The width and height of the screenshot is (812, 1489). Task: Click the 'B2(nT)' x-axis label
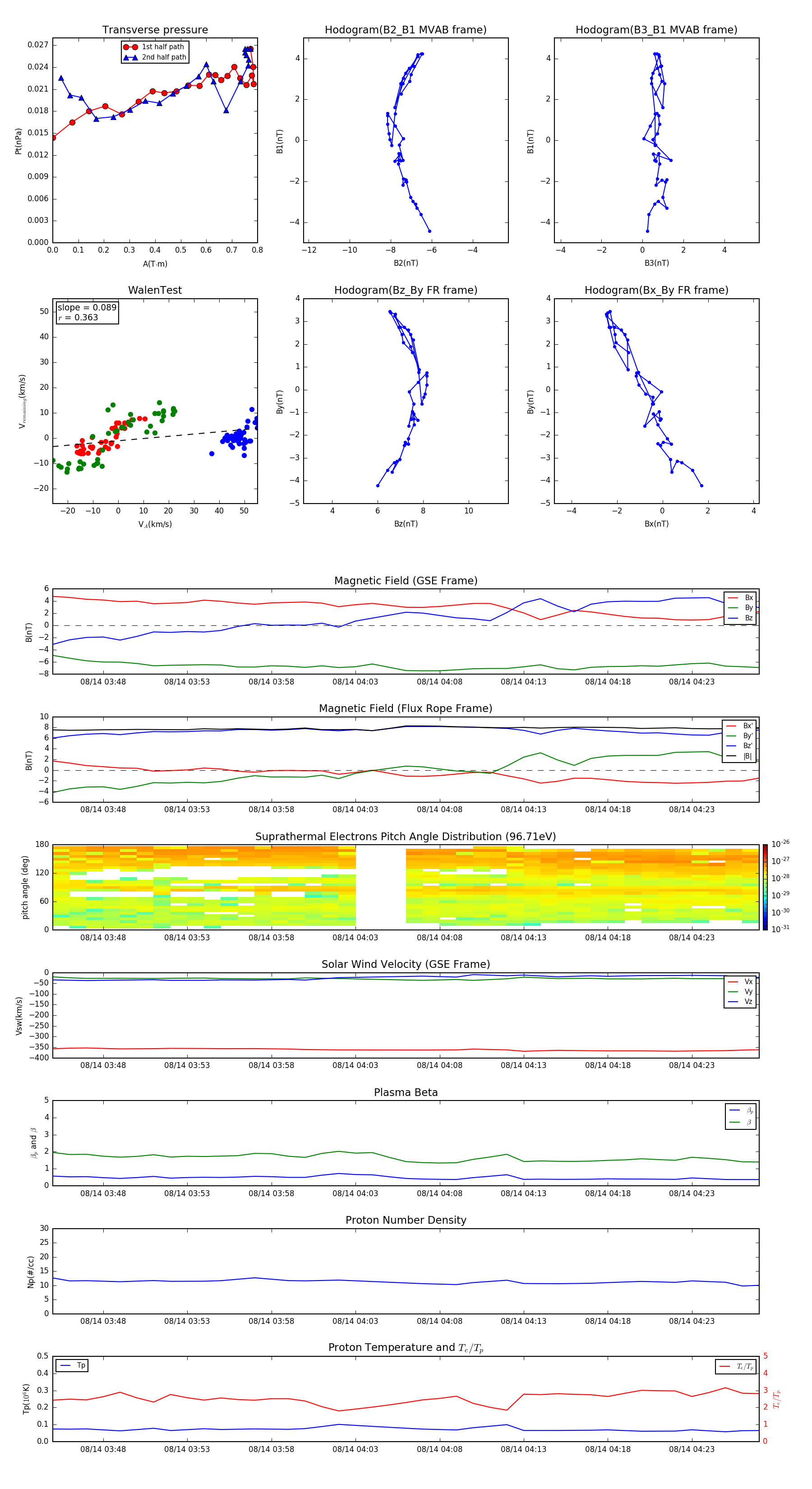406,263
